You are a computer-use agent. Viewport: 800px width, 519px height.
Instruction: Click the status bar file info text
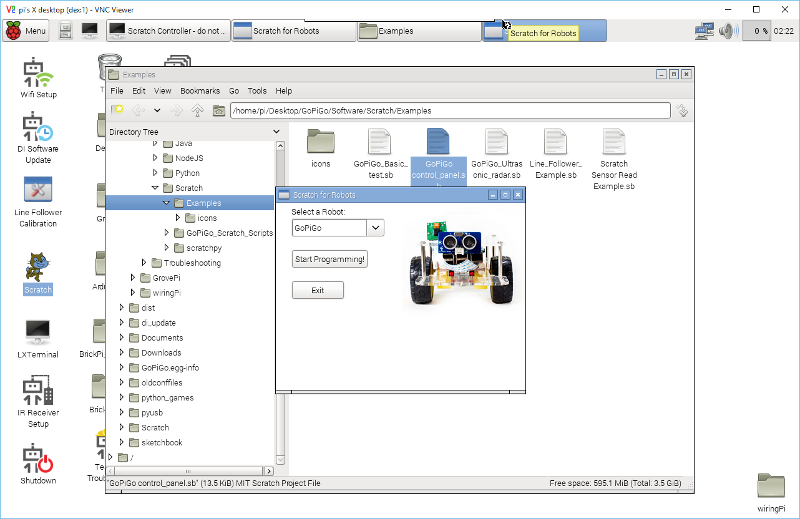(x=214, y=483)
